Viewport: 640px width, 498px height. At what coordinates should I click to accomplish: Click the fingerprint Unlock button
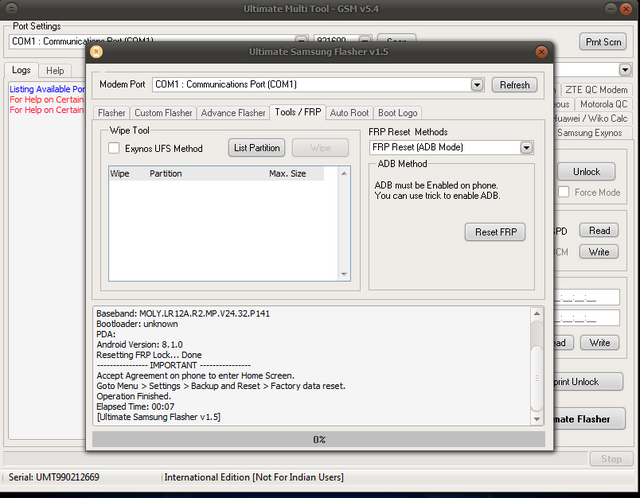coord(588,382)
